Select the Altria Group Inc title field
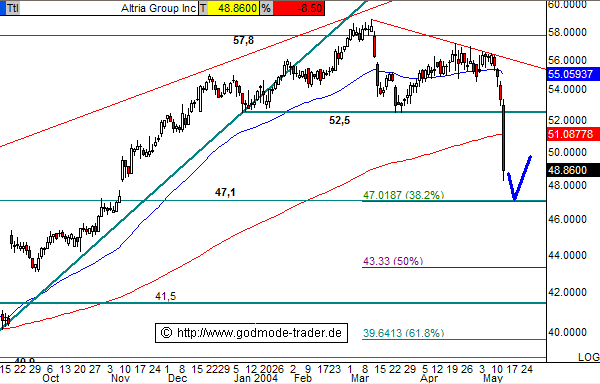This screenshot has width=600, height=384. click(108, 8)
